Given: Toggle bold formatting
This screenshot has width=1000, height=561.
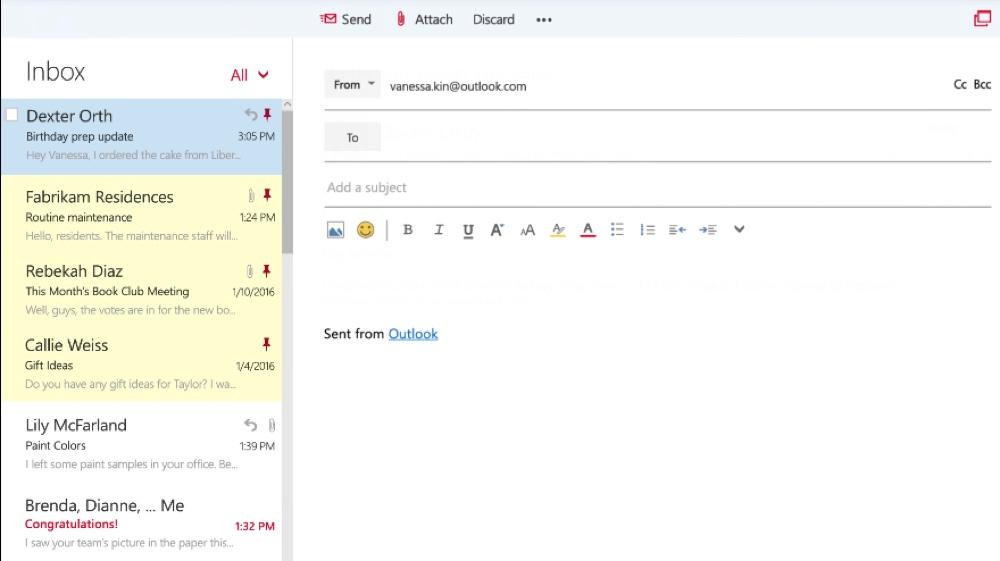Looking at the screenshot, I should click(x=408, y=230).
